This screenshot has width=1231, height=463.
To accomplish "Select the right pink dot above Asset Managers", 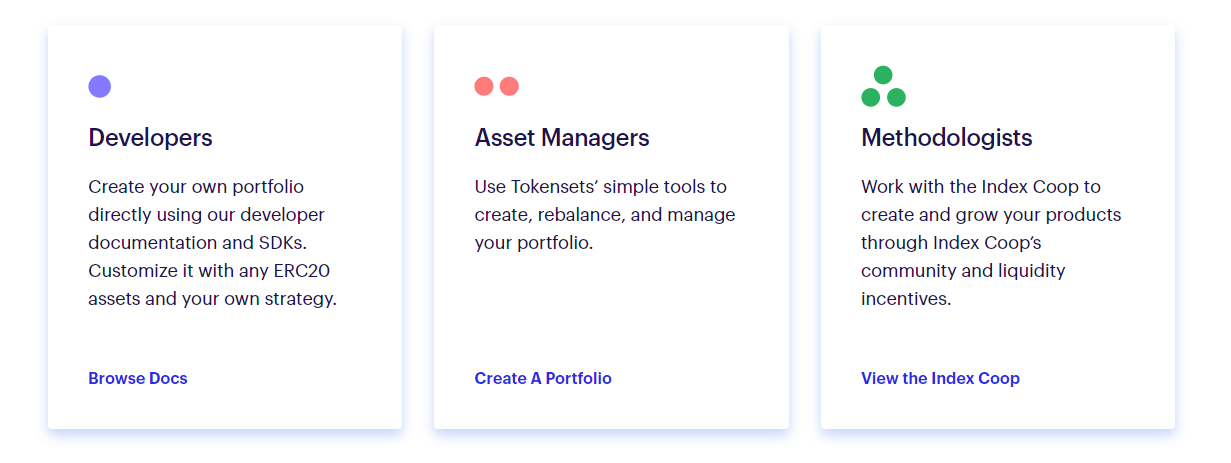I will [509, 86].
